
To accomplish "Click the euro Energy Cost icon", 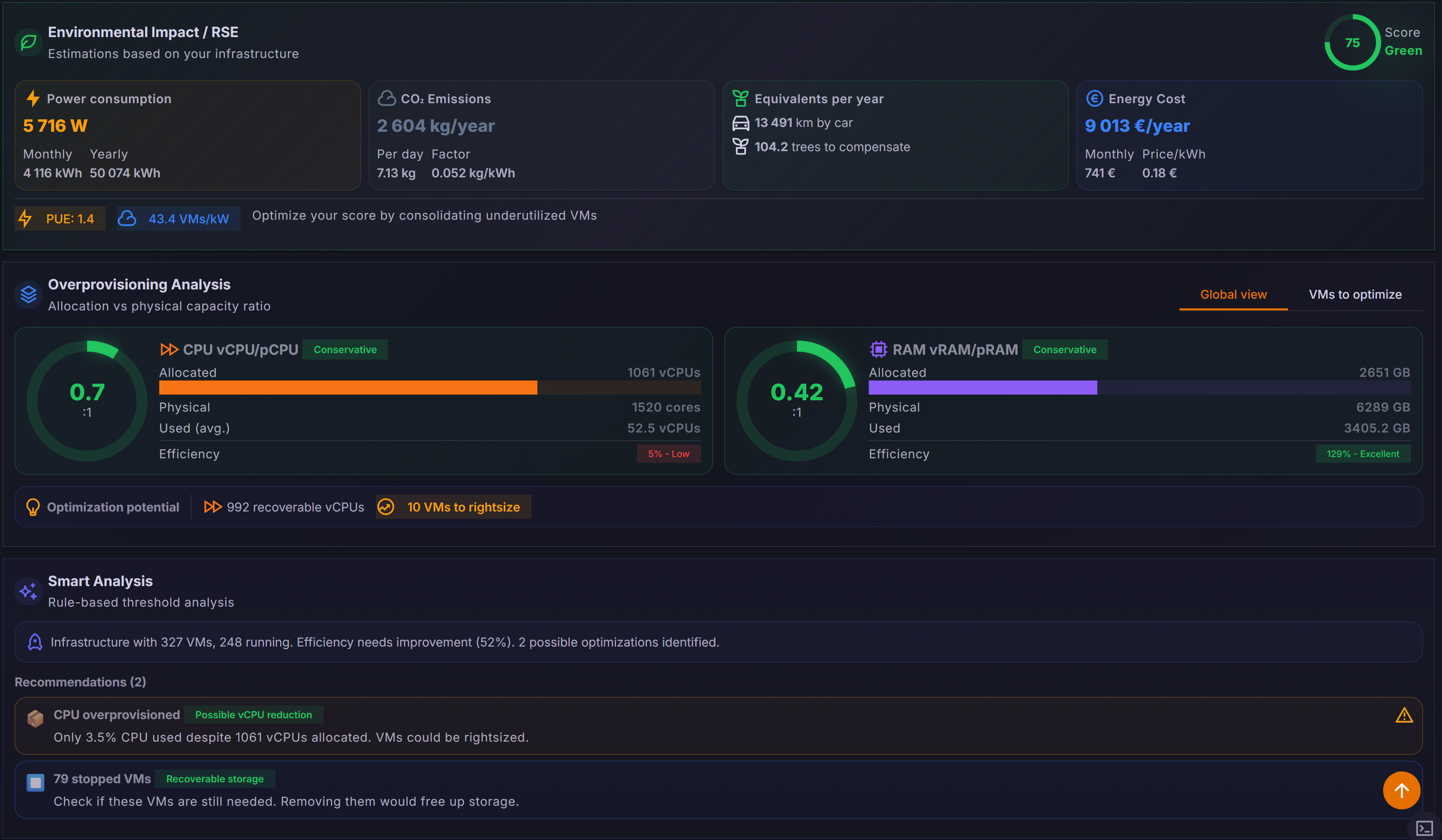I will (1094, 98).
